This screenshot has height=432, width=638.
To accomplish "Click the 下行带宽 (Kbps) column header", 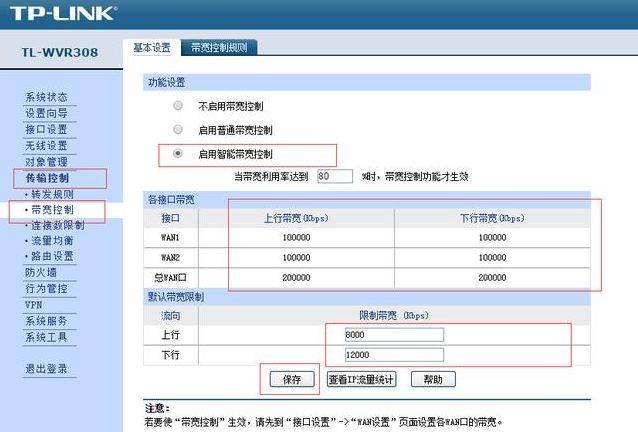I will (x=492, y=218).
